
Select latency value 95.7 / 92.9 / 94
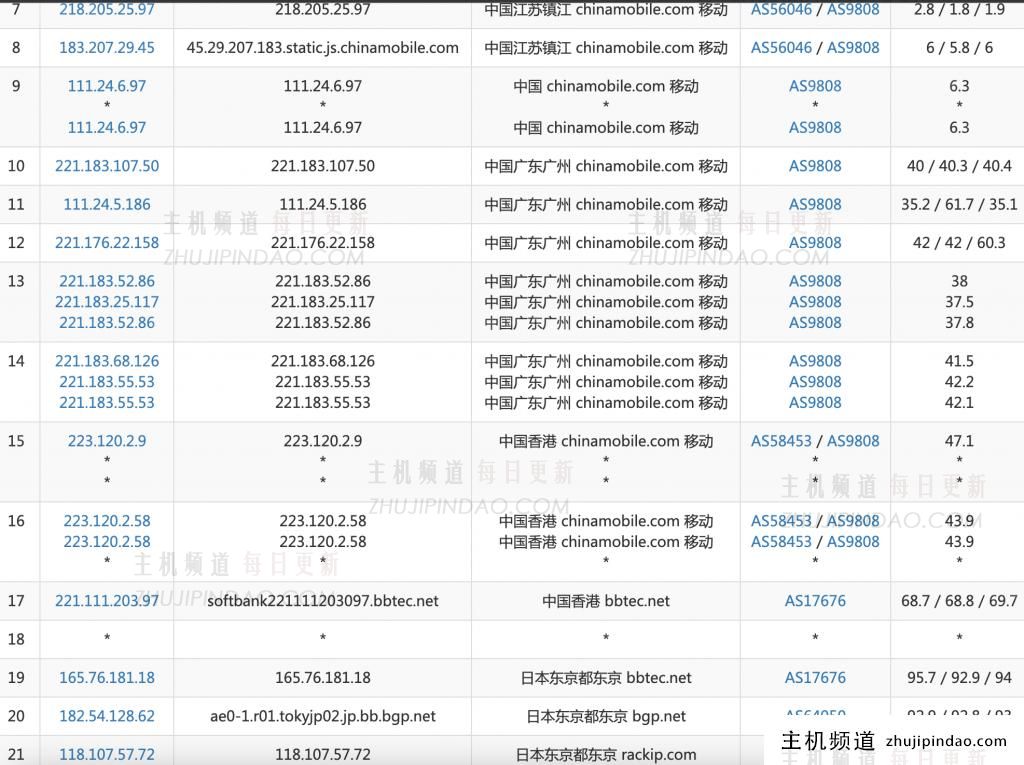[959, 678]
